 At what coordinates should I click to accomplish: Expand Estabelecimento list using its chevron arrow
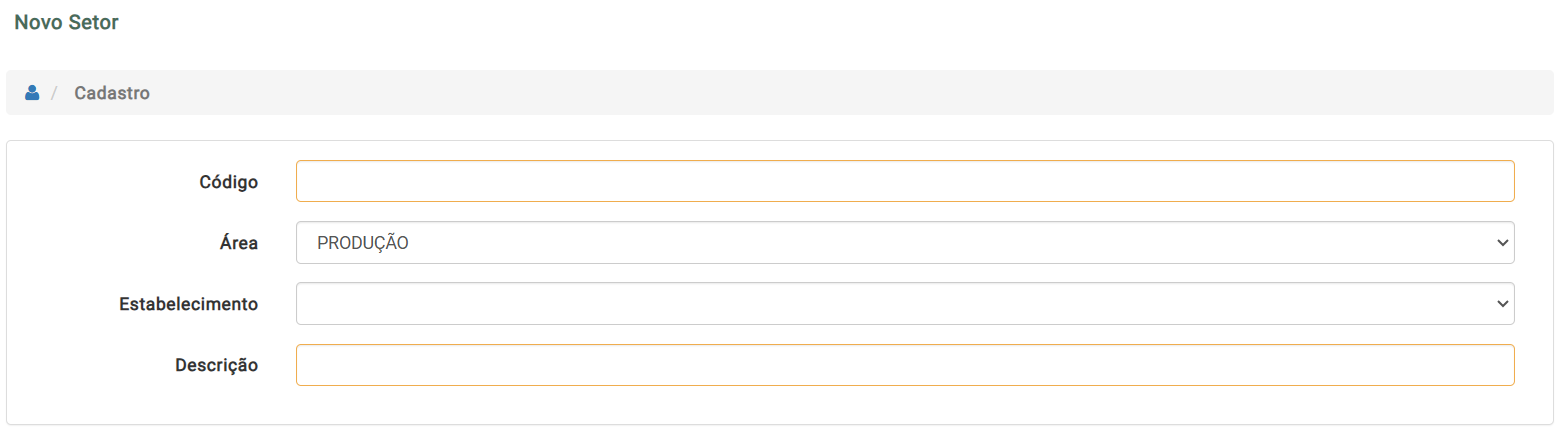1501,304
